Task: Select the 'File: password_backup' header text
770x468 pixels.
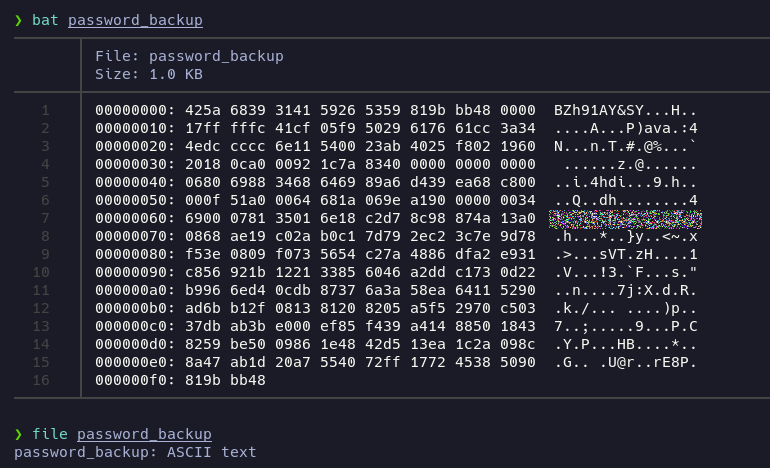Action: pyautogui.click(x=189, y=56)
